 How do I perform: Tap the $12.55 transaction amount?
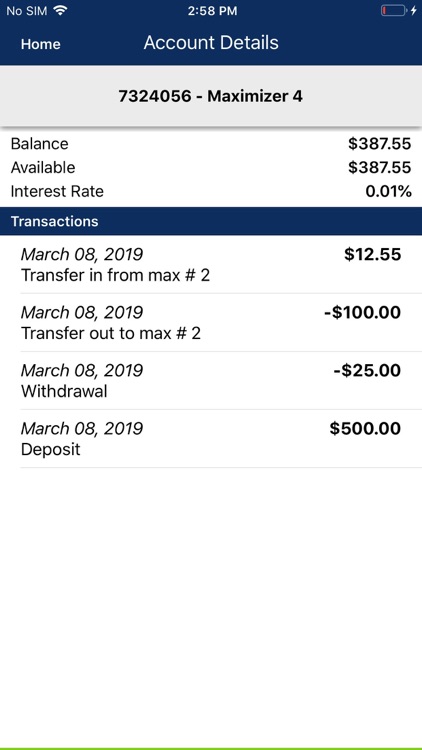pyautogui.click(x=373, y=254)
